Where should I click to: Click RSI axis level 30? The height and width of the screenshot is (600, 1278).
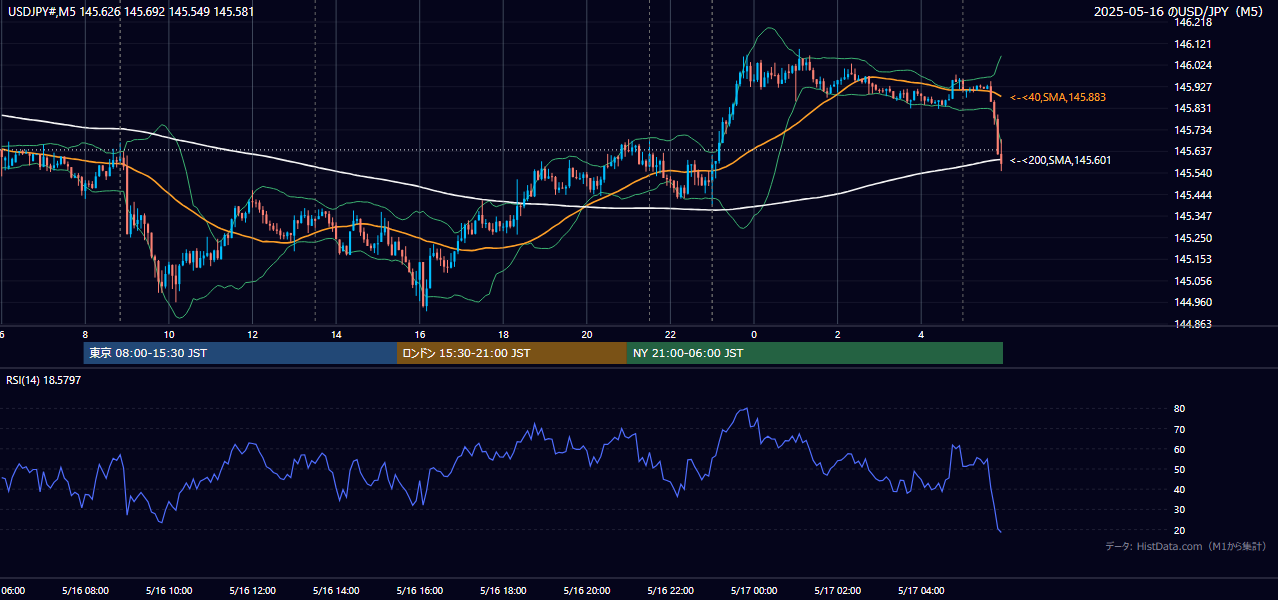[1180, 510]
